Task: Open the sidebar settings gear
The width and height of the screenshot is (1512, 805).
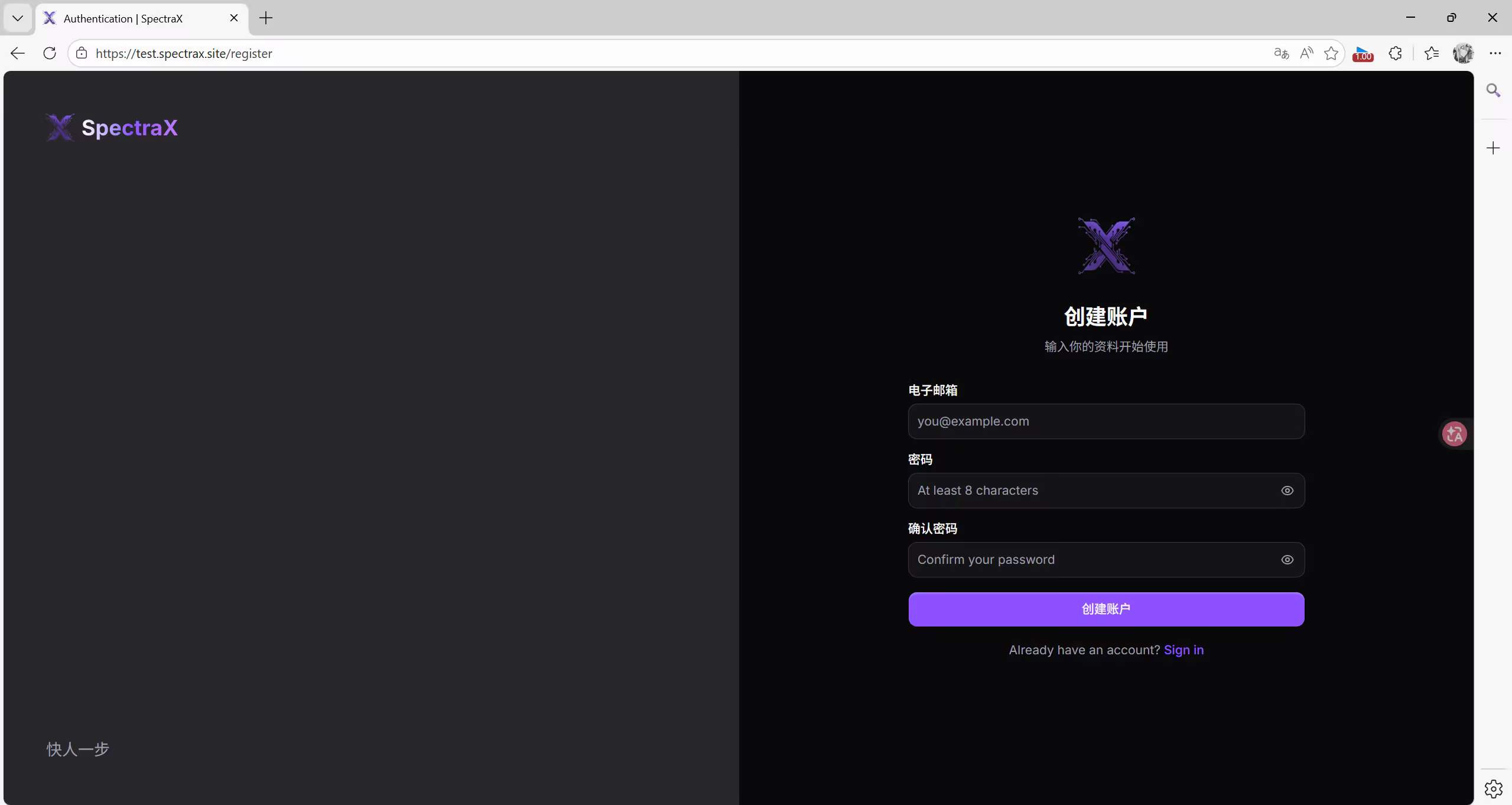Action: pos(1494,788)
